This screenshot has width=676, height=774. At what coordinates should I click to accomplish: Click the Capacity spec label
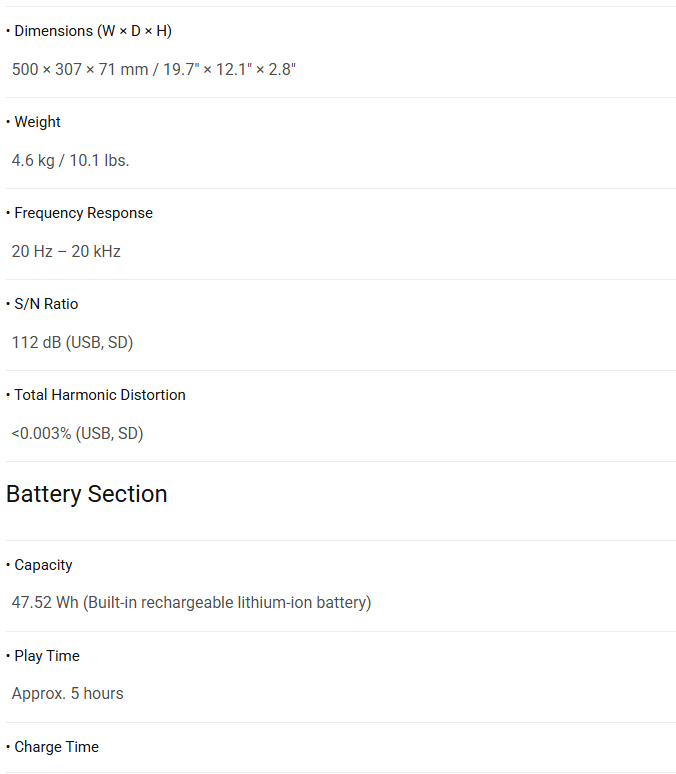pos(43,565)
